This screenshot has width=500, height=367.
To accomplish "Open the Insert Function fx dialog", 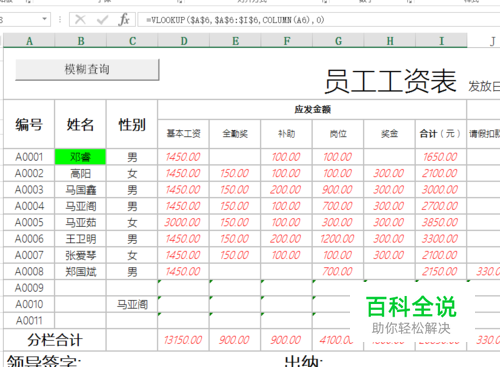I will 124,20.
